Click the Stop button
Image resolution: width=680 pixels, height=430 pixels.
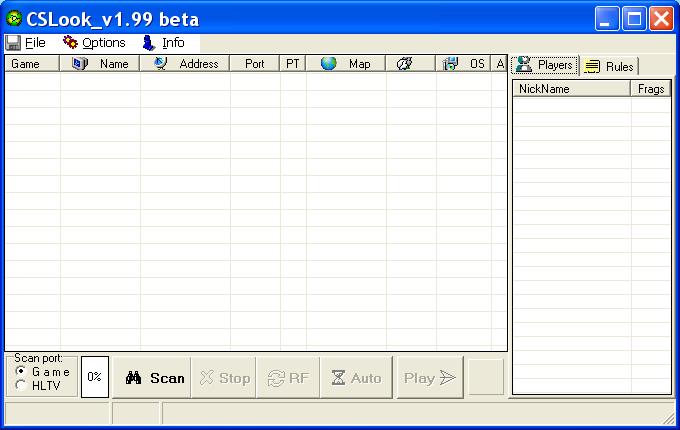pos(223,378)
